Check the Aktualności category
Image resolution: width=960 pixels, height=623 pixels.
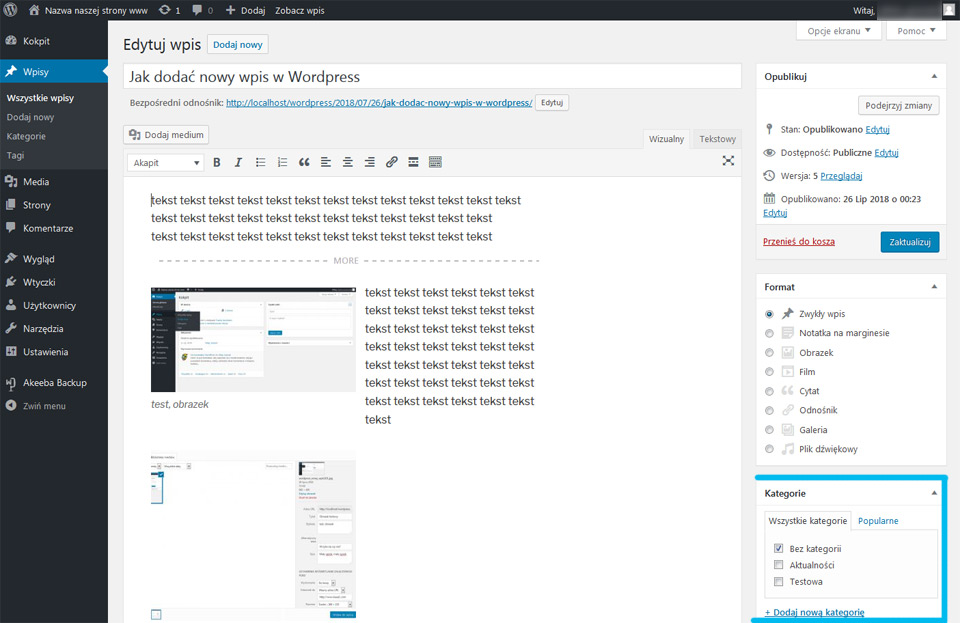click(778, 565)
